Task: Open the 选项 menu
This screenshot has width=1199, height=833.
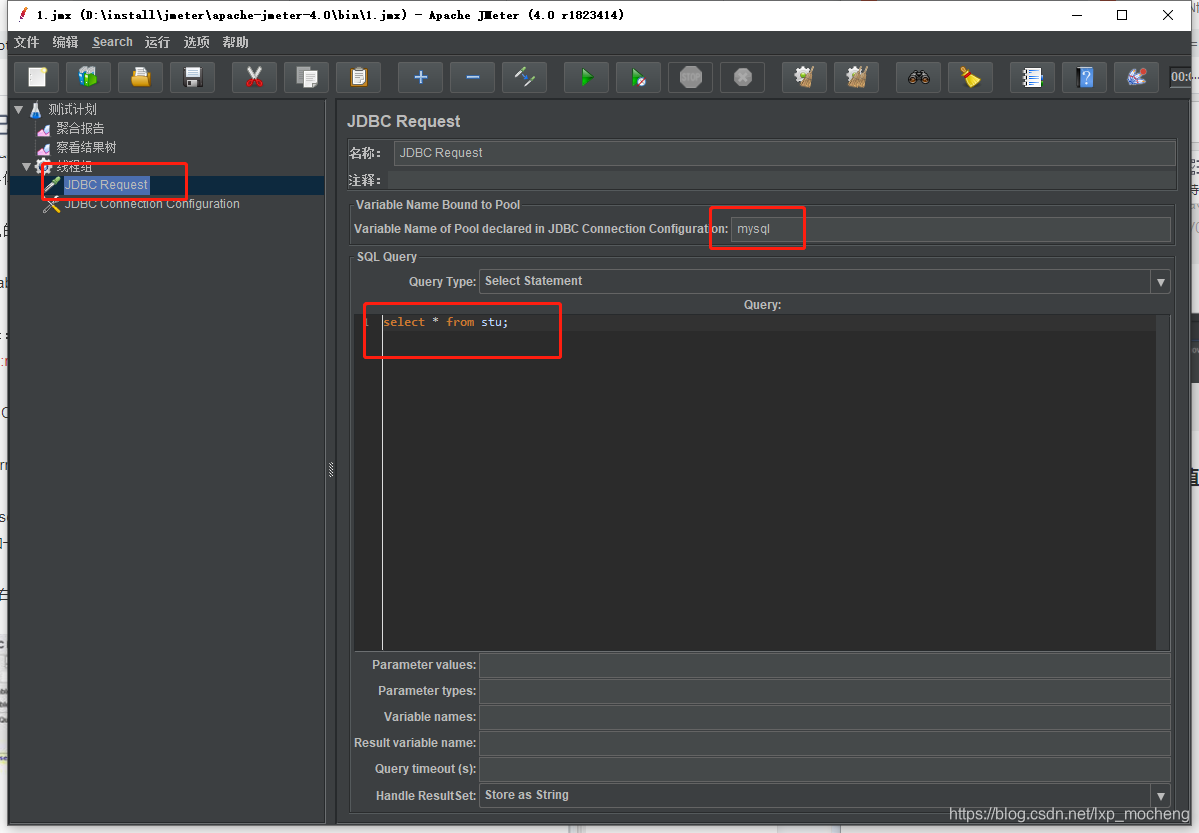Action: (197, 42)
